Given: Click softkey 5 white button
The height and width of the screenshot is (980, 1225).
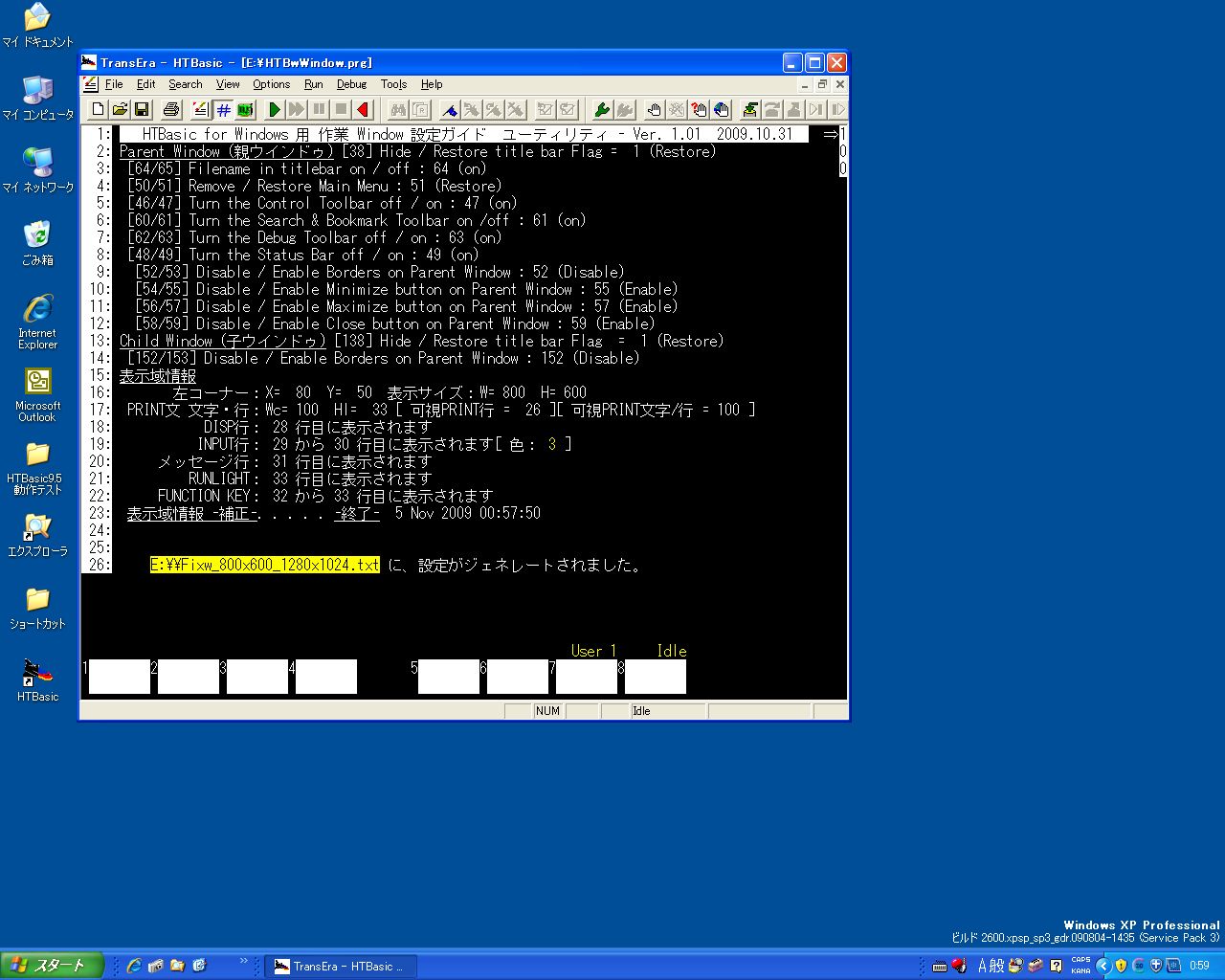Looking at the screenshot, I should click(x=449, y=677).
